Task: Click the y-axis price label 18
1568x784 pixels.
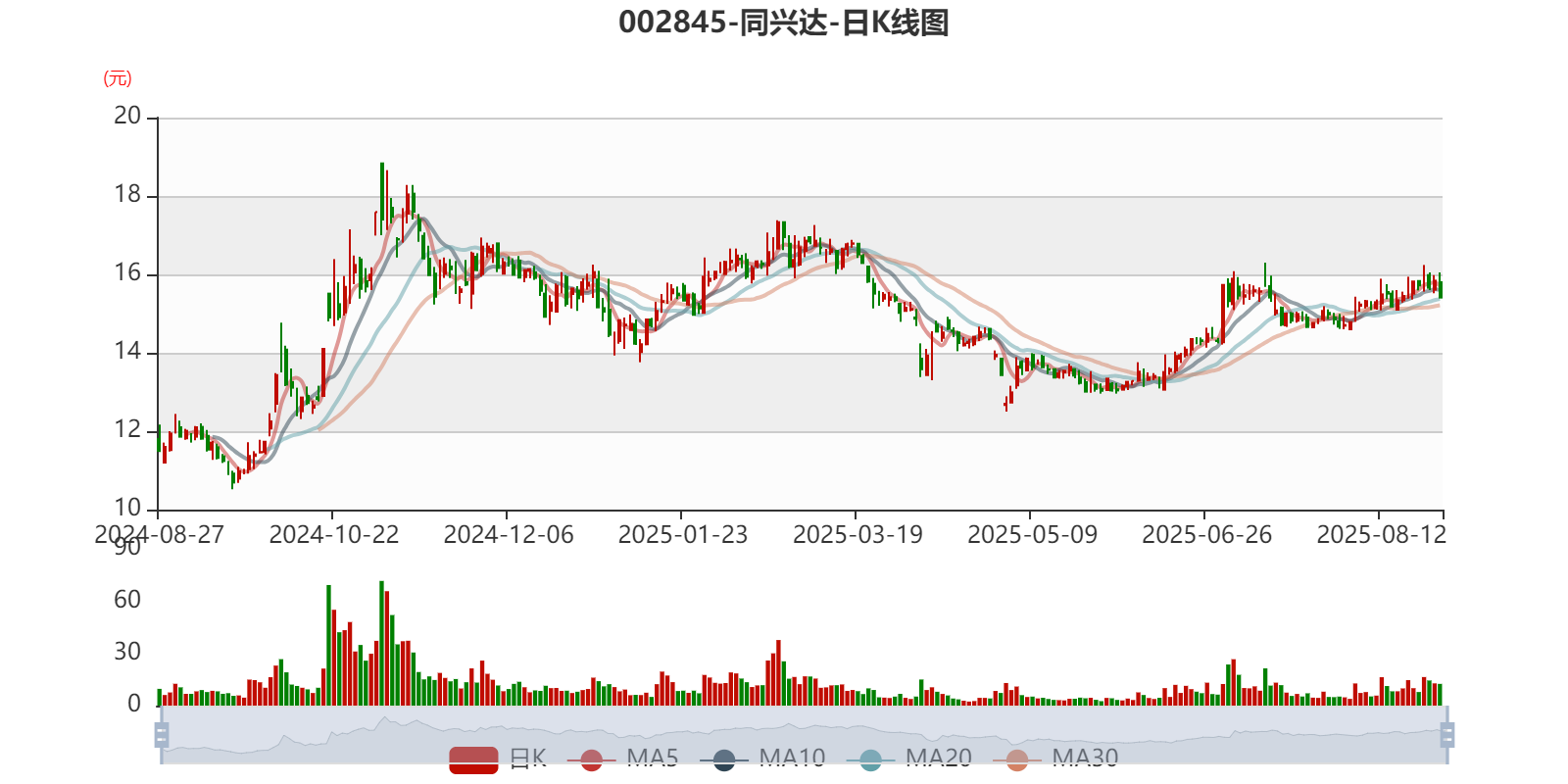Action: [x=127, y=194]
